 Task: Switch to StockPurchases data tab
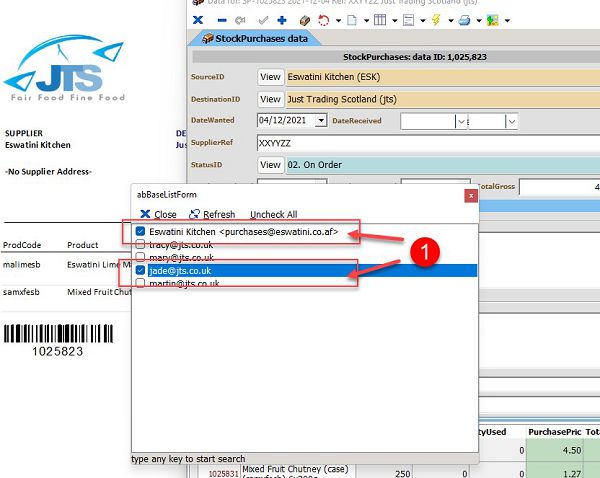255,39
